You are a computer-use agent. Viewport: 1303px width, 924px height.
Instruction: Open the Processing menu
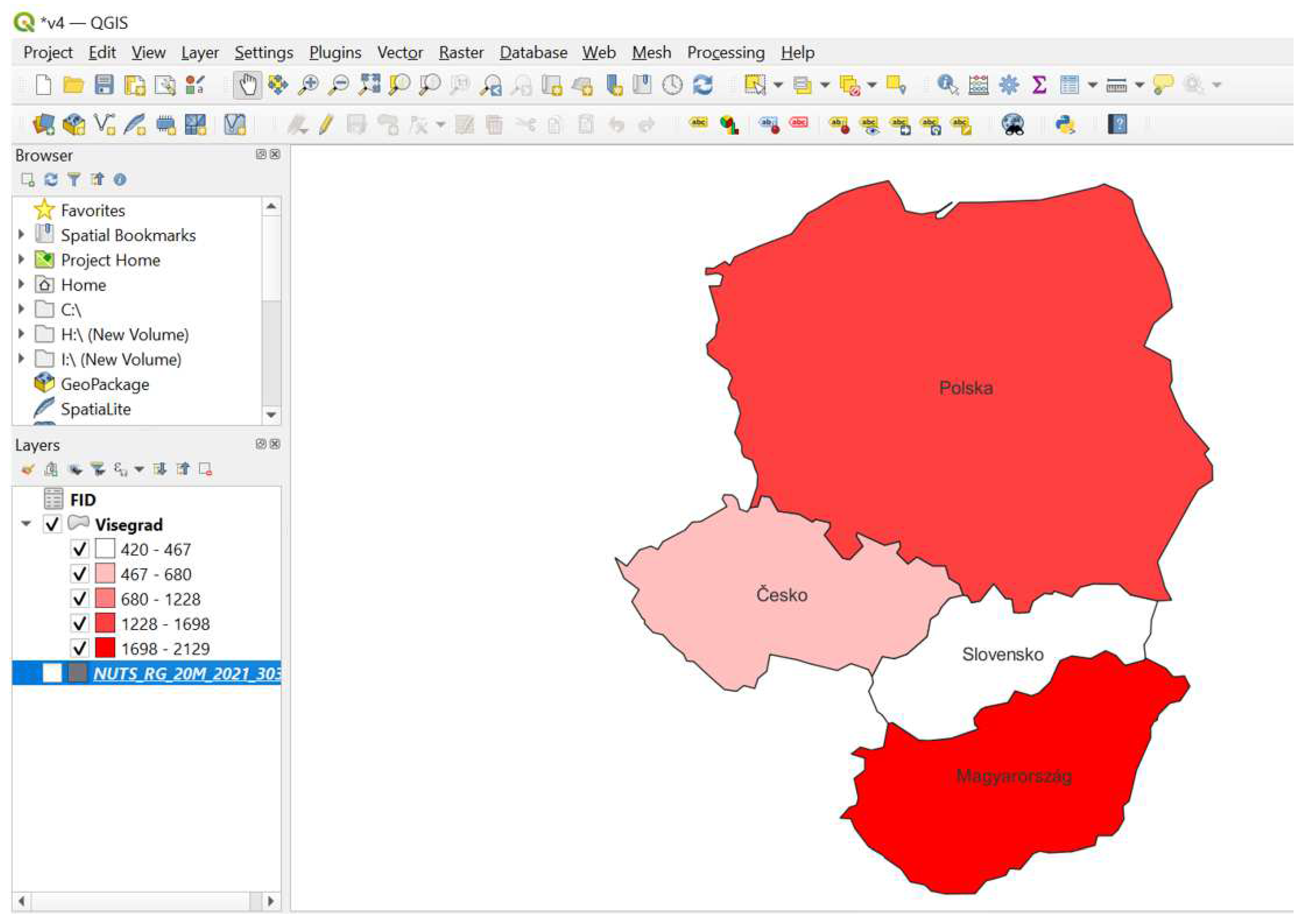click(725, 52)
